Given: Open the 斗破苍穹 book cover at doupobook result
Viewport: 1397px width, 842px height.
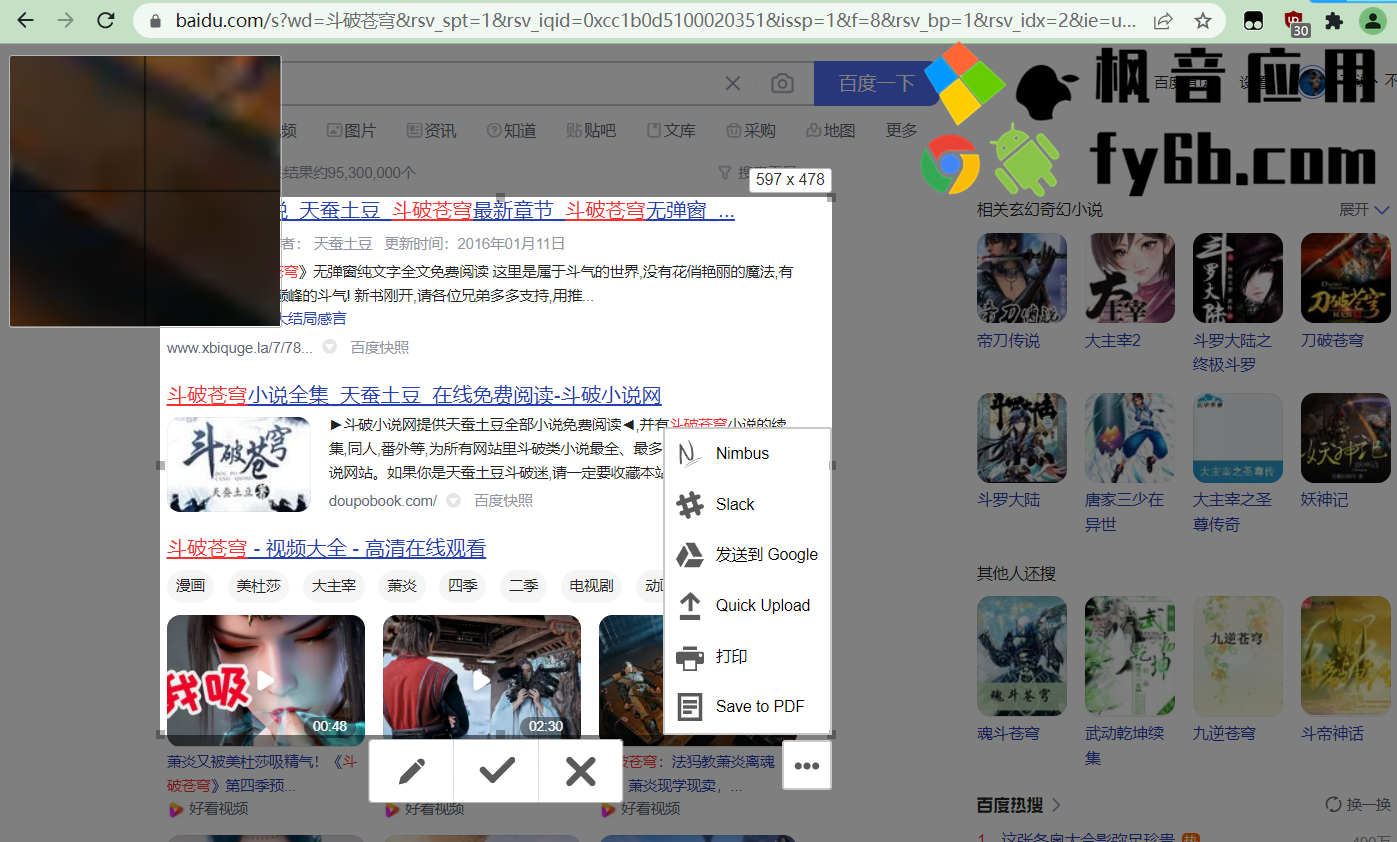Looking at the screenshot, I should (x=239, y=464).
